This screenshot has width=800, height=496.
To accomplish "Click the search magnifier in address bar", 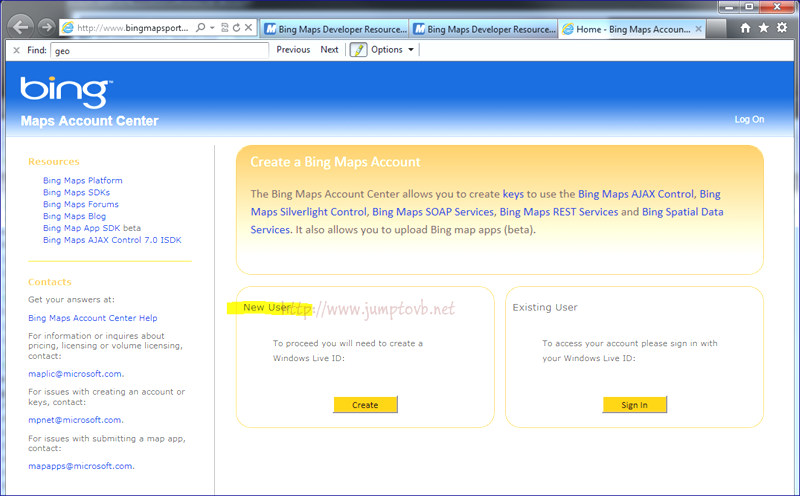I will coord(201,28).
